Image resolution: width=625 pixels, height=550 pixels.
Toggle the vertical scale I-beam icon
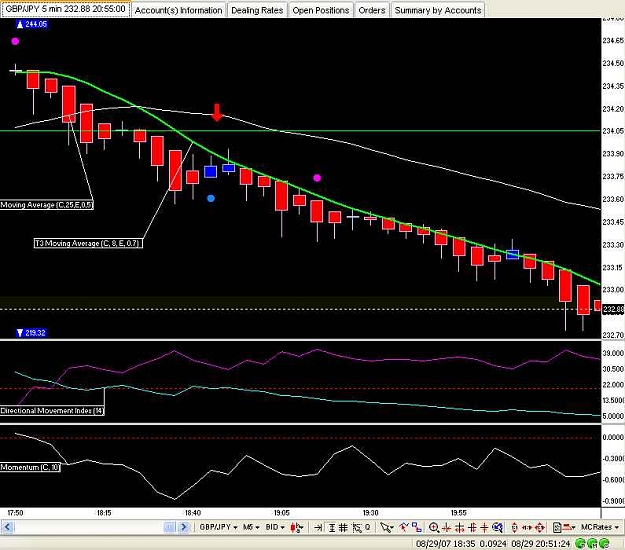[x=332, y=528]
